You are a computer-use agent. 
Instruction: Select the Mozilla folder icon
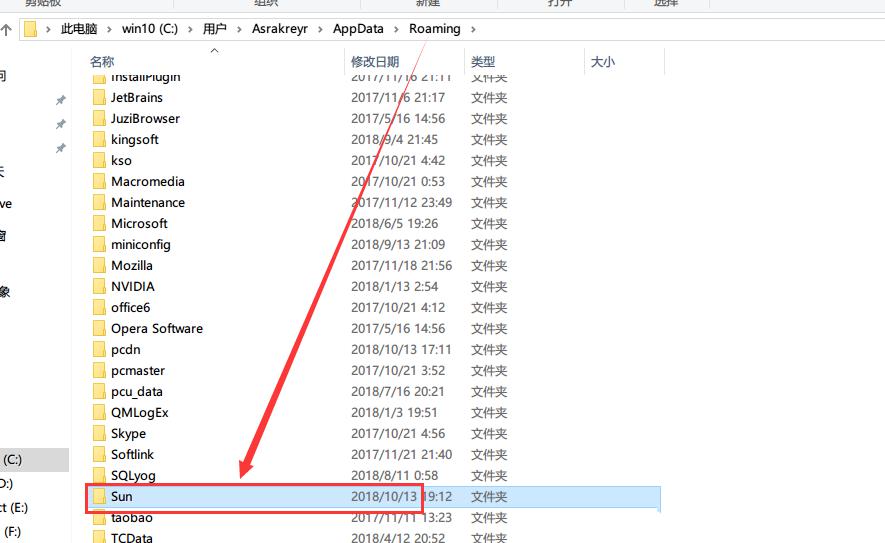pyautogui.click(x=99, y=265)
